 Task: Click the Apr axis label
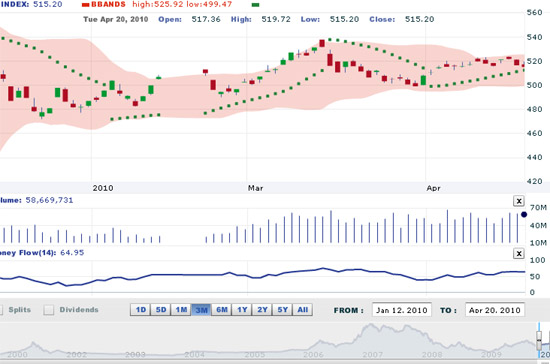(433, 188)
